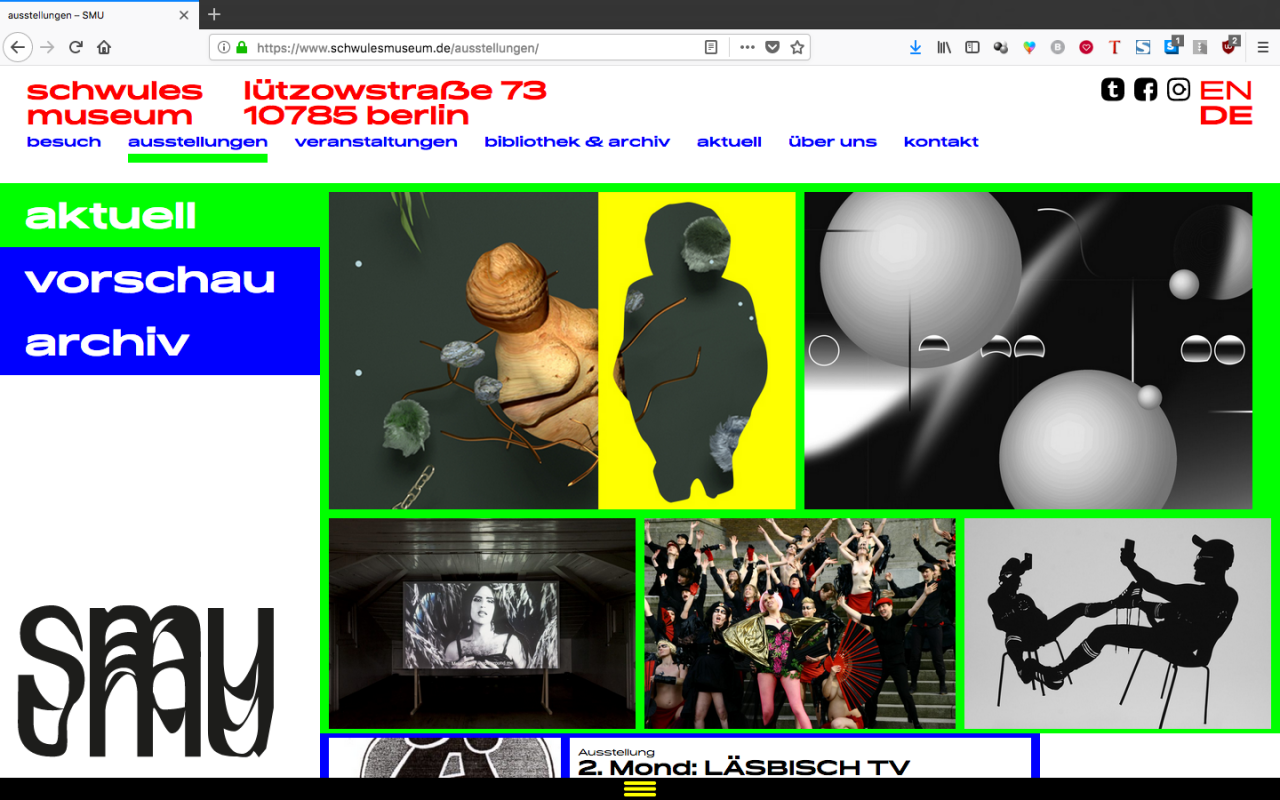Click the green aktuell block
The width and height of the screenshot is (1280, 800).
111,216
